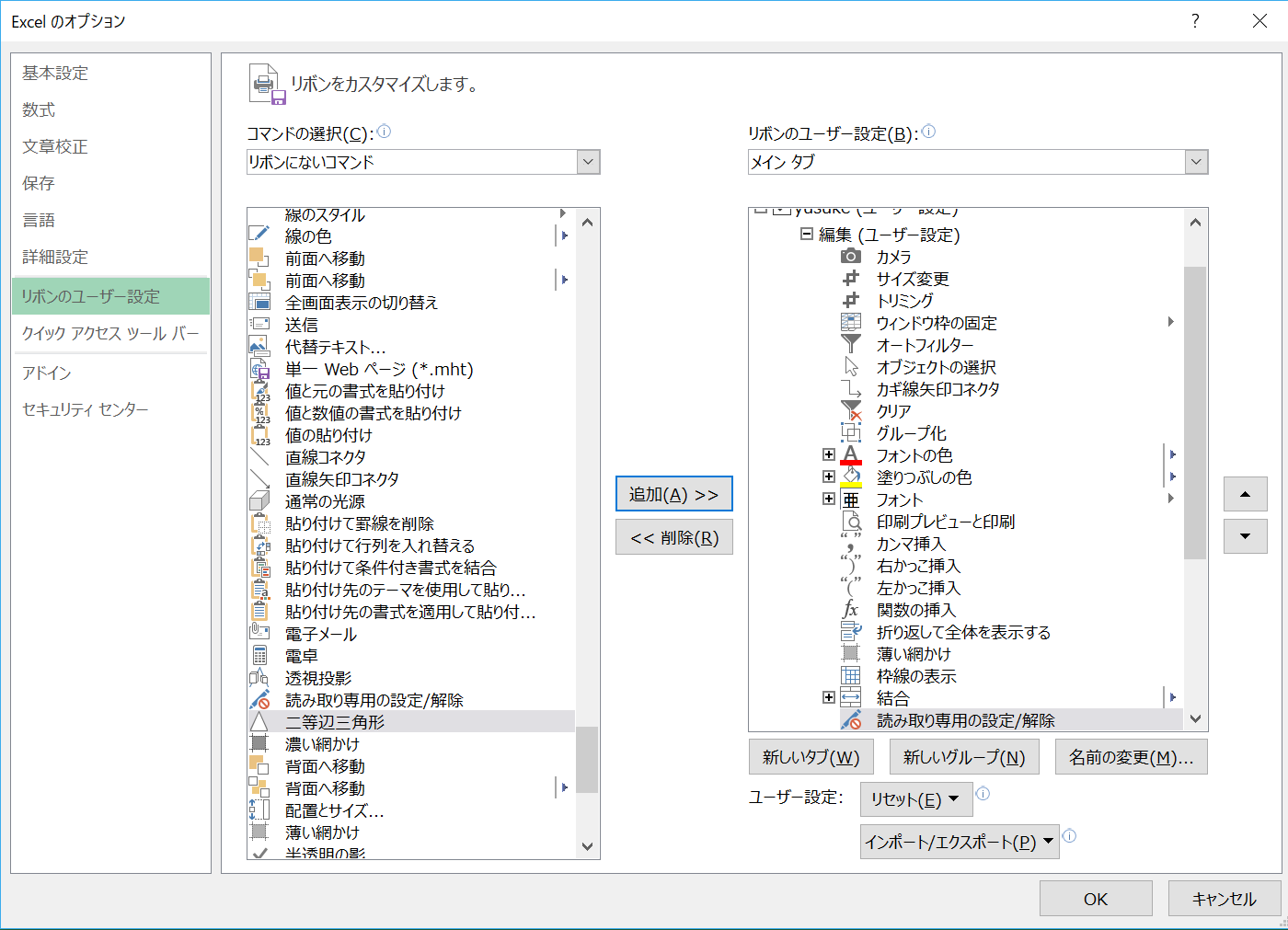Click the サイズ変更 resize icon
This screenshot has height=930, width=1288.
tap(851, 279)
